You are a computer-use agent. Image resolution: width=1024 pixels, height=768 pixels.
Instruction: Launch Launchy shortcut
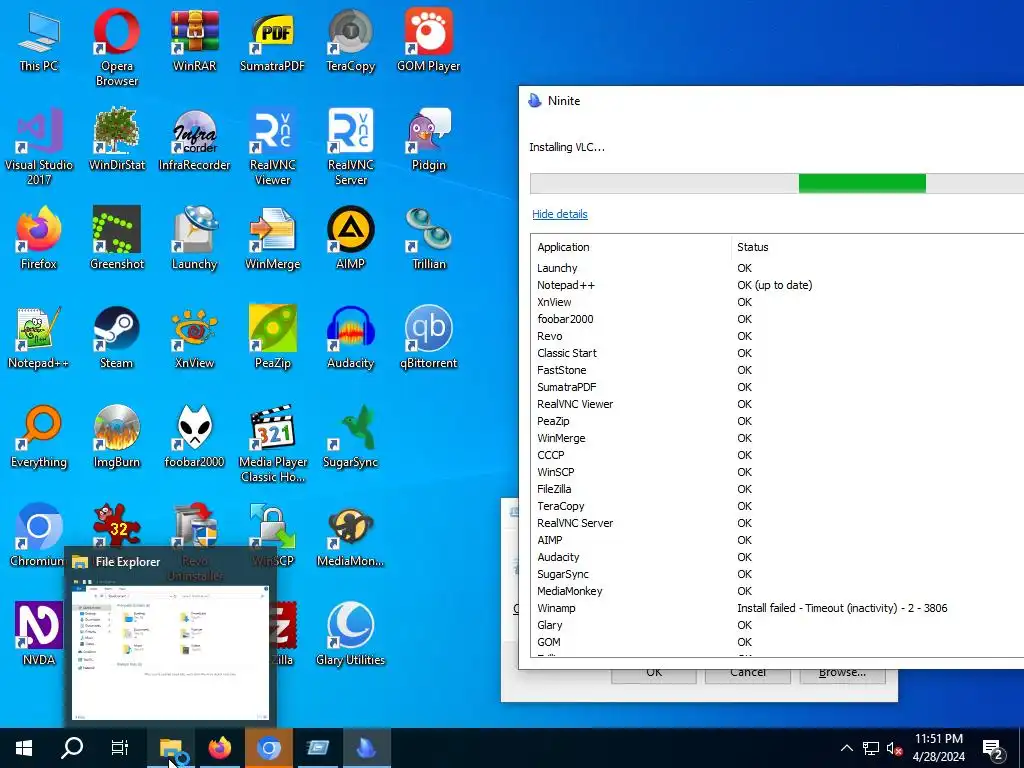pyautogui.click(x=194, y=239)
